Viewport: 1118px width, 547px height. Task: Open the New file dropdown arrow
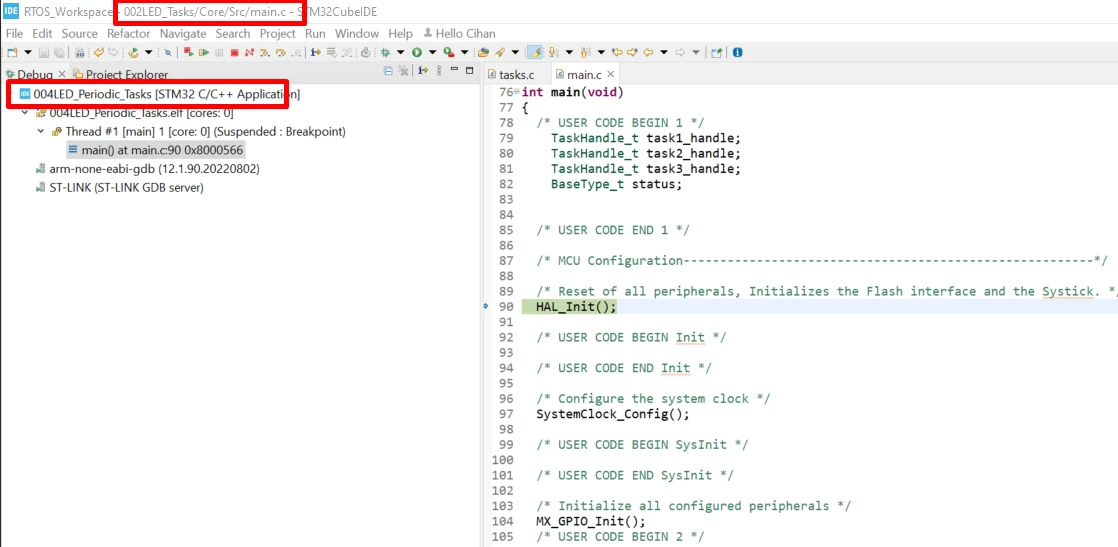click(x=28, y=52)
